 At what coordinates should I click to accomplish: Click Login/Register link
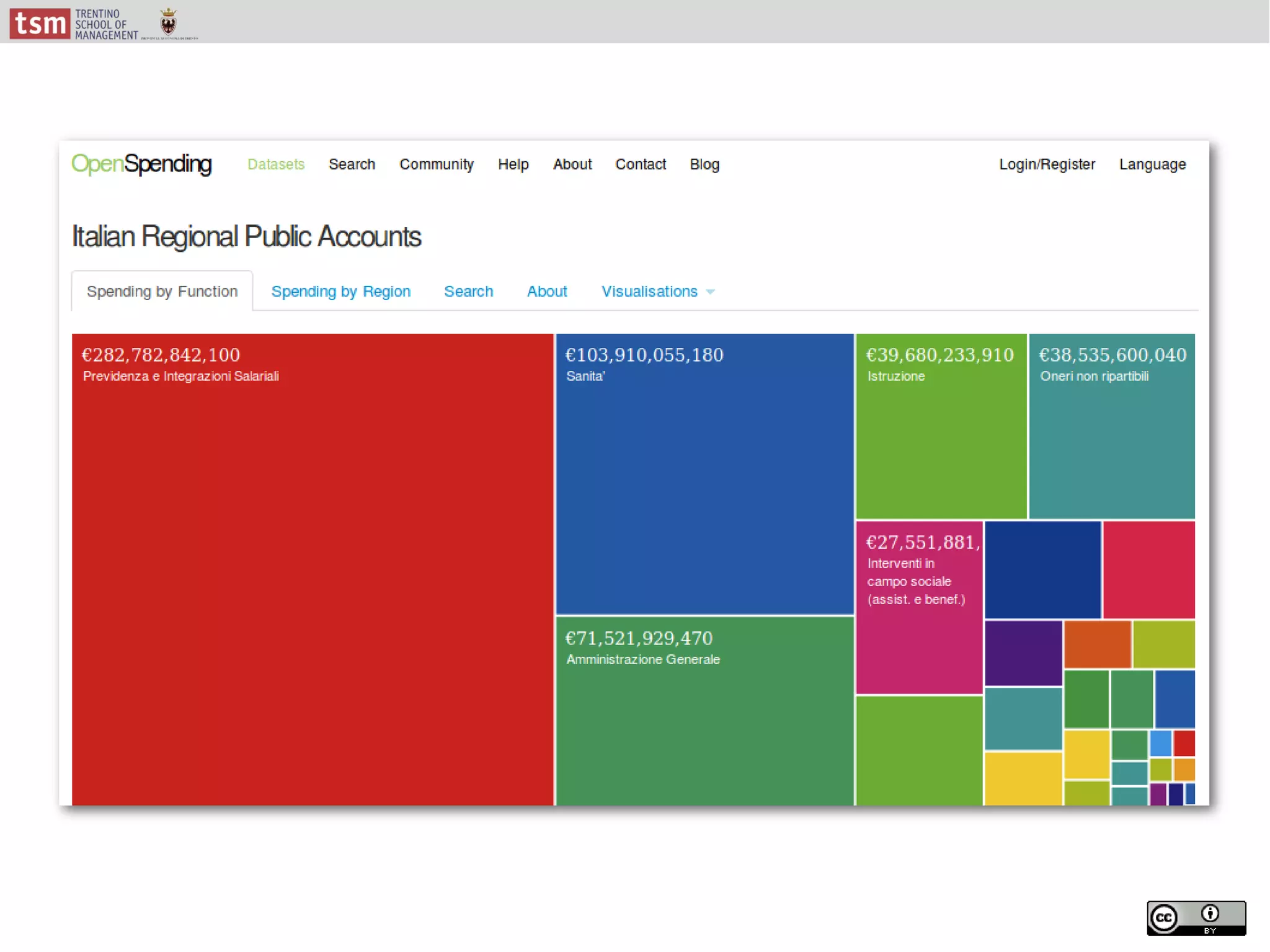point(1046,164)
